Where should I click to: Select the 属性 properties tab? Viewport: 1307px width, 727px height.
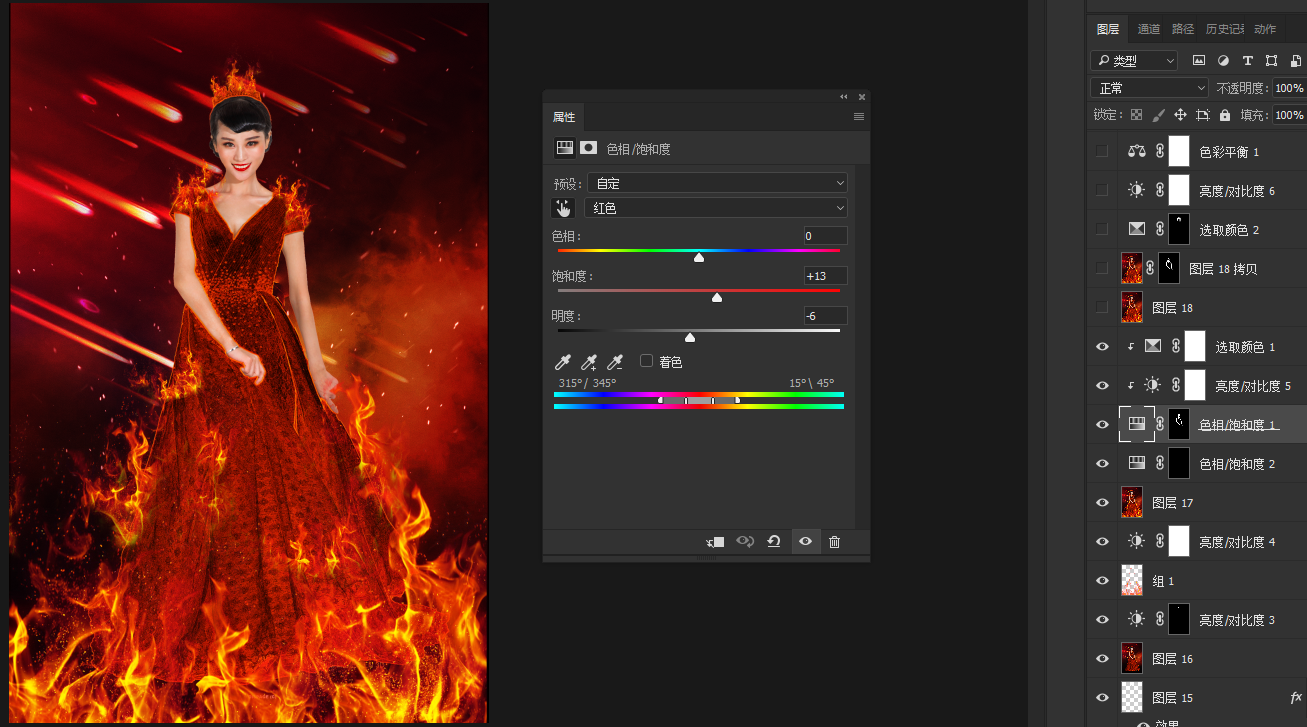pyautogui.click(x=564, y=117)
